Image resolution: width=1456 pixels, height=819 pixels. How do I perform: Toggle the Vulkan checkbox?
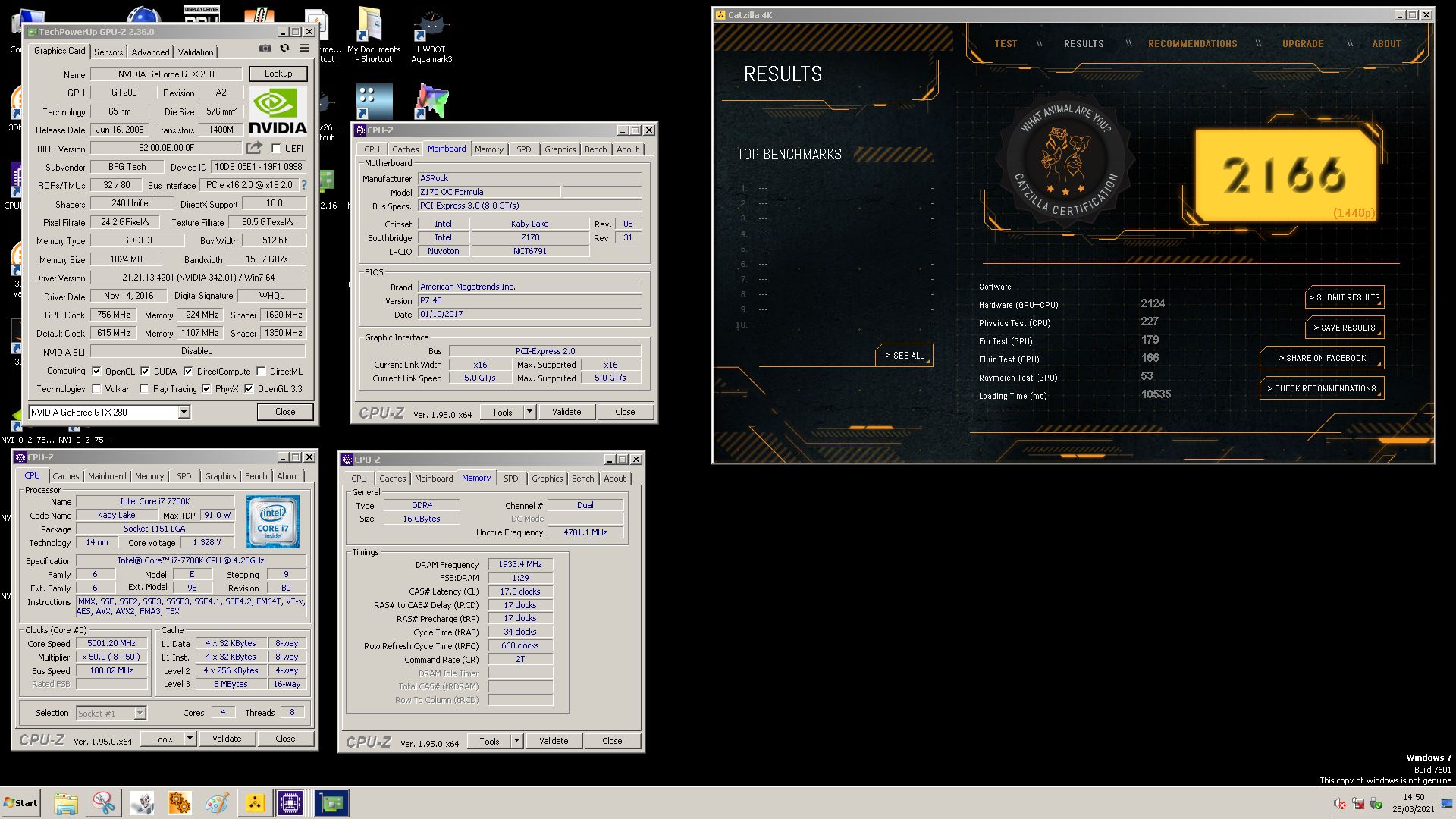tap(96, 388)
